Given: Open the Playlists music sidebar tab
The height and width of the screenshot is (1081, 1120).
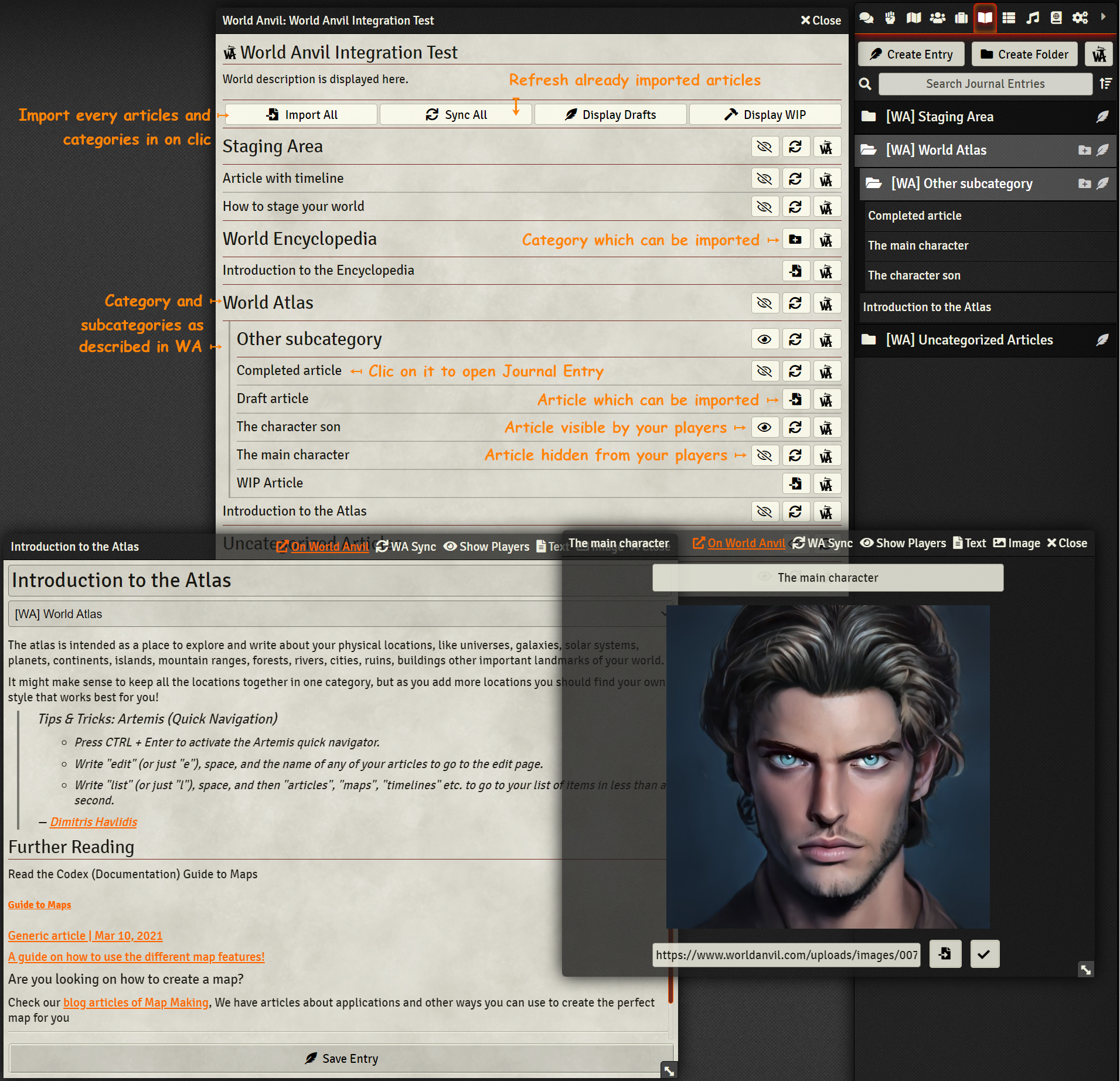Looking at the screenshot, I should [x=1033, y=18].
